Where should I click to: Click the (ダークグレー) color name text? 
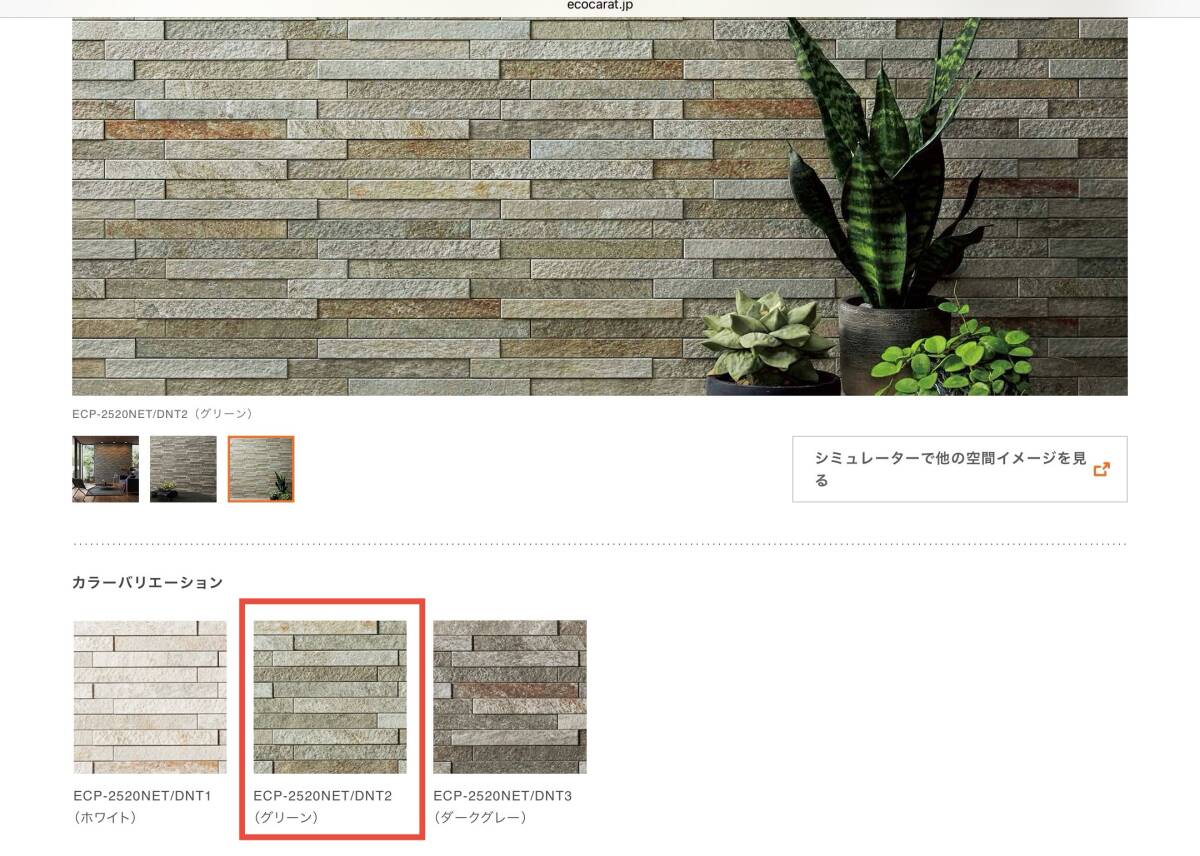(x=480, y=817)
